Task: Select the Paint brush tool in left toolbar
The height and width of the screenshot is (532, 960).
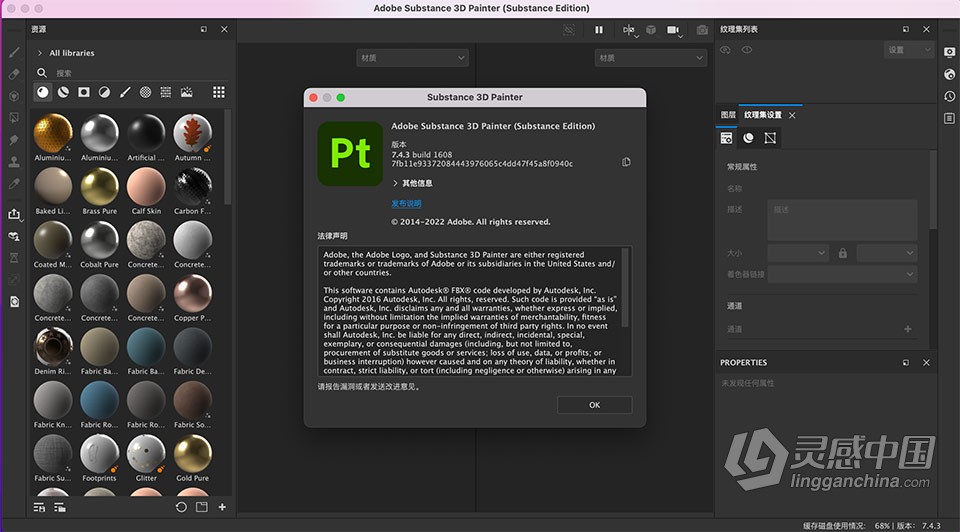Action: (14, 53)
